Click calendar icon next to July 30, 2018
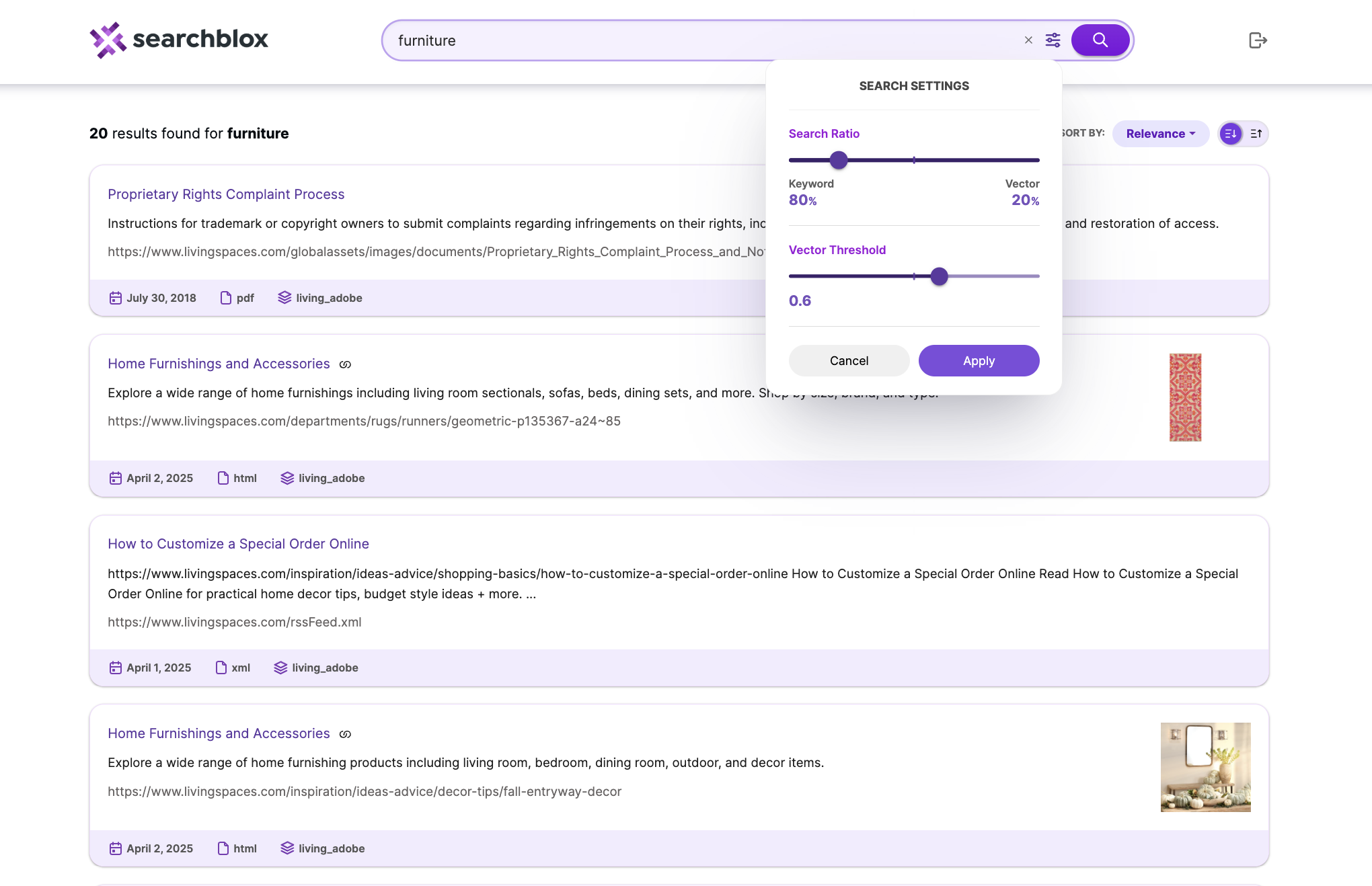The height and width of the screenshot is (886, 1372). 116,298
